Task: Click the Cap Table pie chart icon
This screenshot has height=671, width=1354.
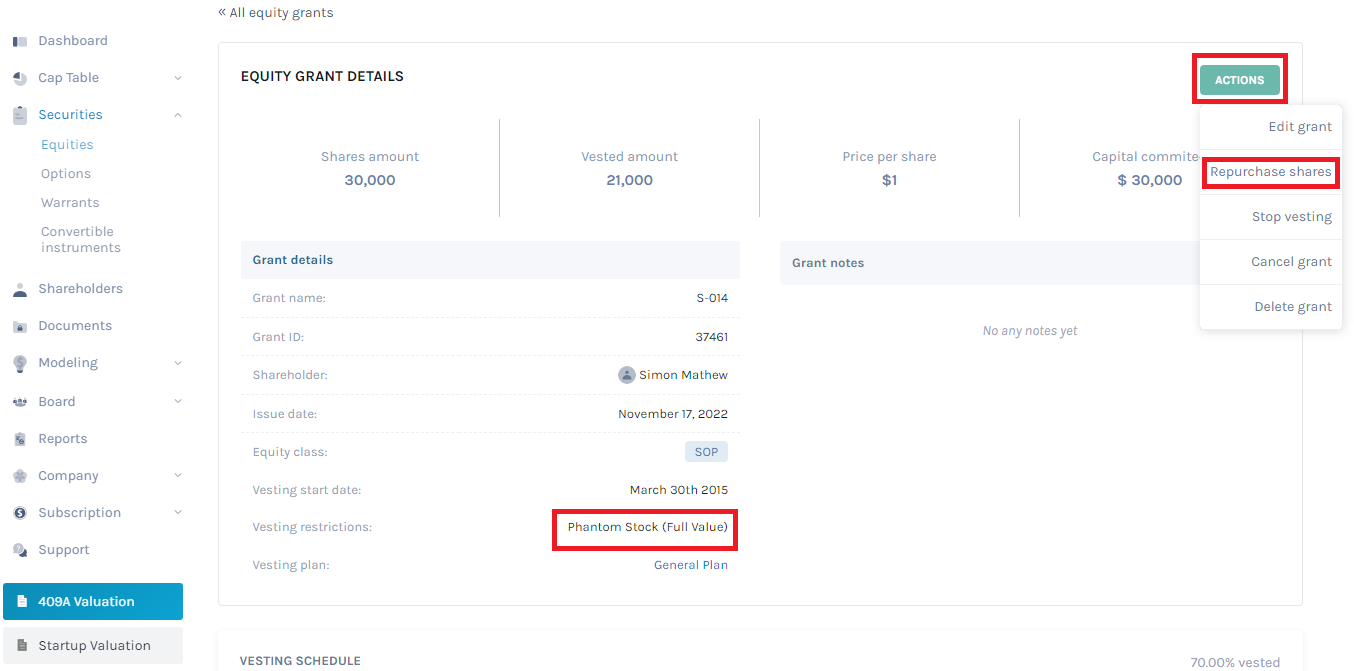Action: point(20,78)
